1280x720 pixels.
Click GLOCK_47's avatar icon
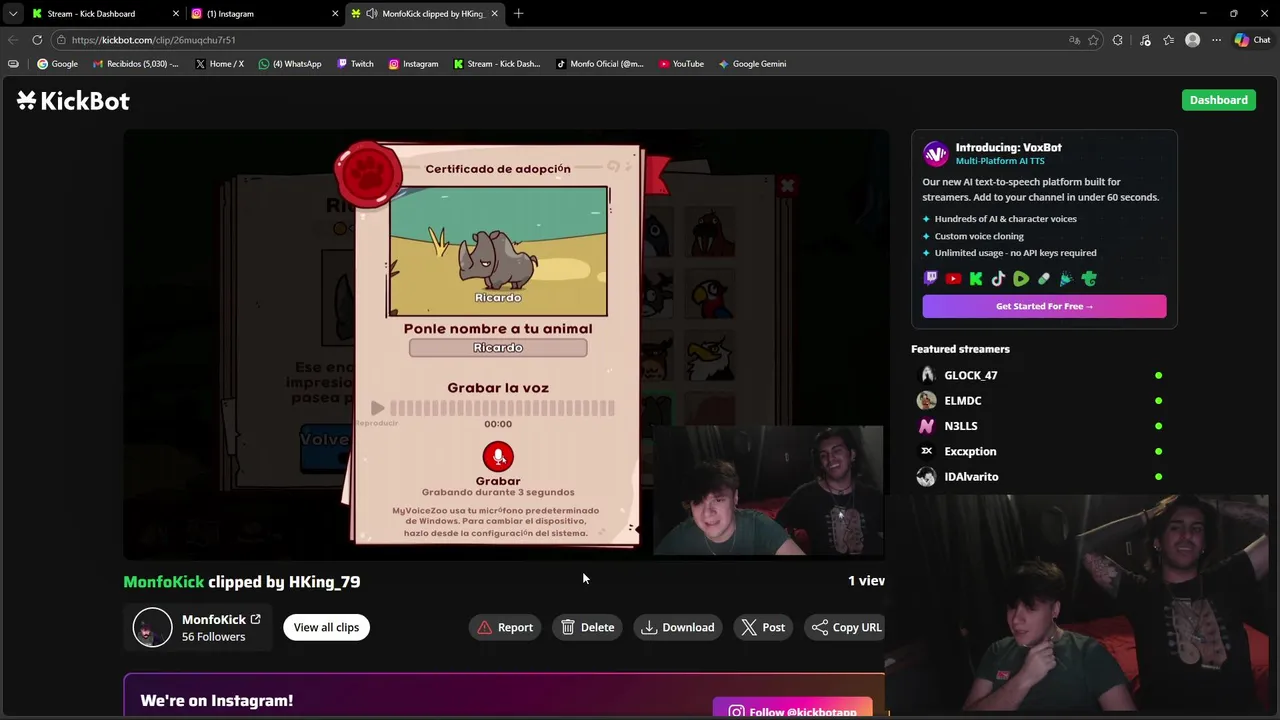(x=927, y=375)
